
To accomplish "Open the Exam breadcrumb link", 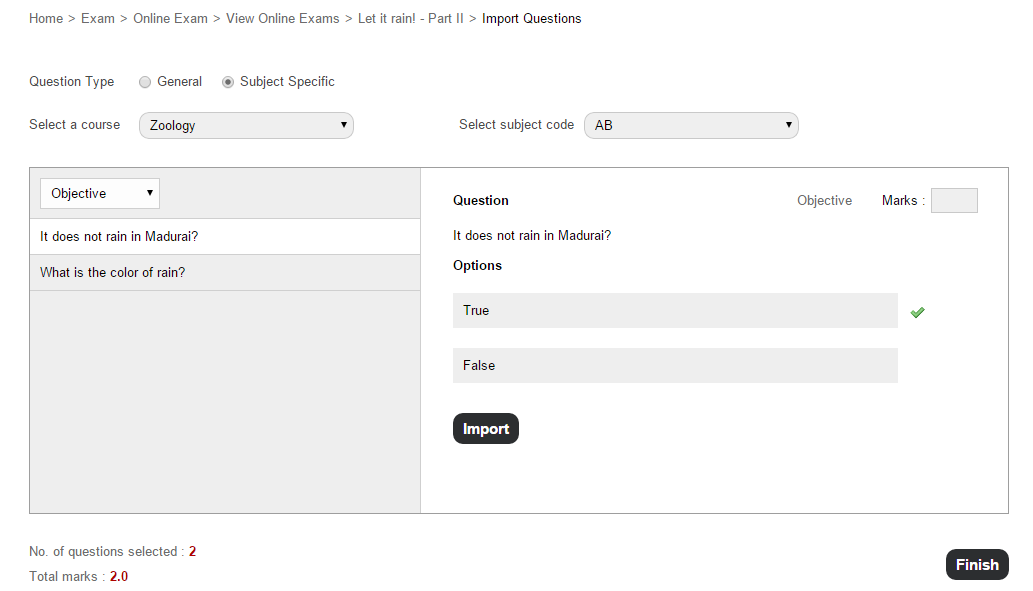I will 98,18.
